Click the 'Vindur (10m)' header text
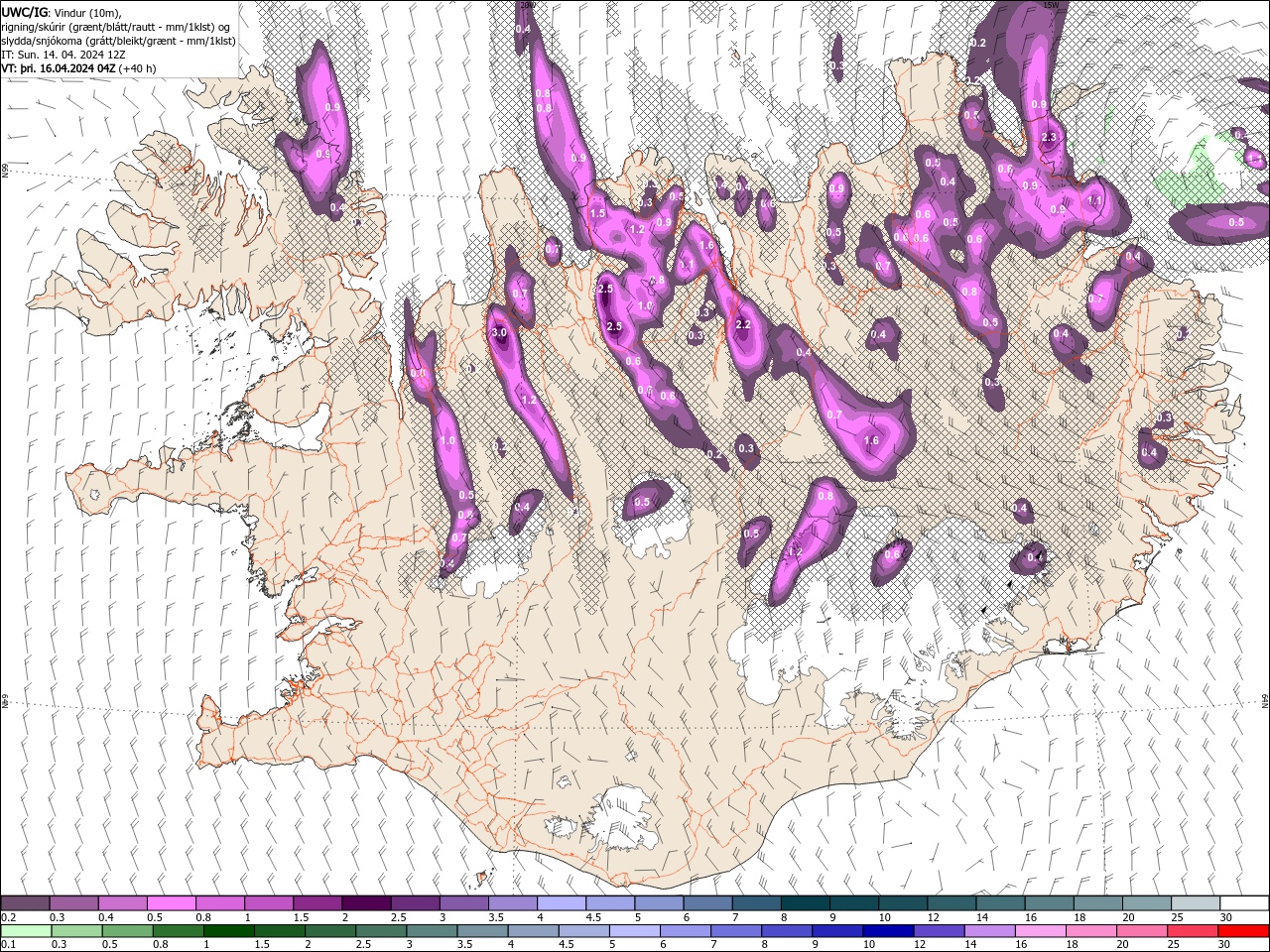This screenshot has height=952, width=1270. [x=86, y=12]
